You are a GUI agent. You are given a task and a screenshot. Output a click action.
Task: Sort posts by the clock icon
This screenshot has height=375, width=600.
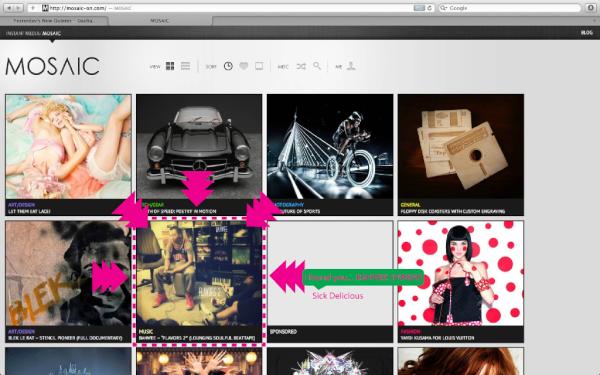coord(228,66)
